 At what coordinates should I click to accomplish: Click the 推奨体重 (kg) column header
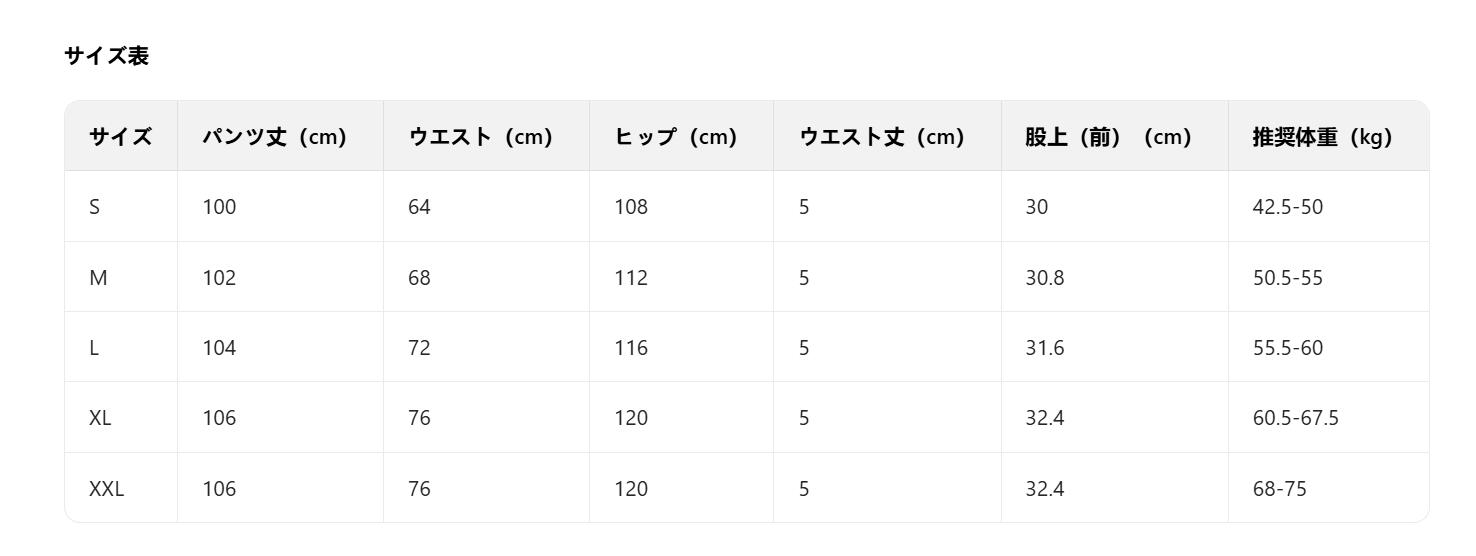1322,137
